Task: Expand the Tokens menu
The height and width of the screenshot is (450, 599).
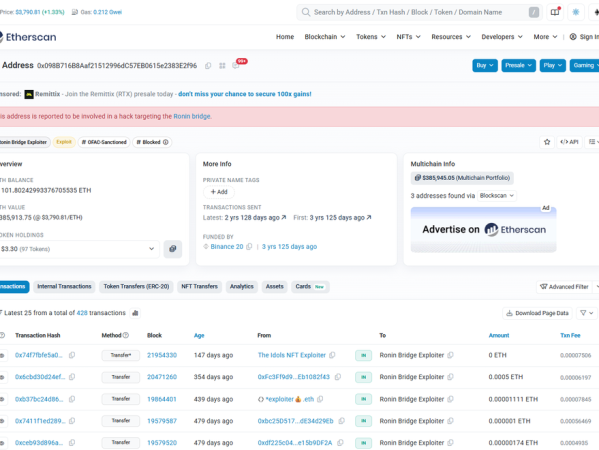Action: [371, 37]
